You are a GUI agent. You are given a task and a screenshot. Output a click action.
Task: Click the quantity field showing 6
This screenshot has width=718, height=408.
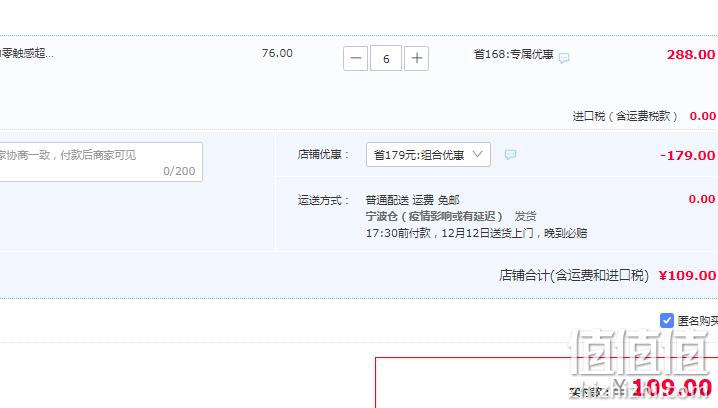pyautogui.click(x=386, y=58)
